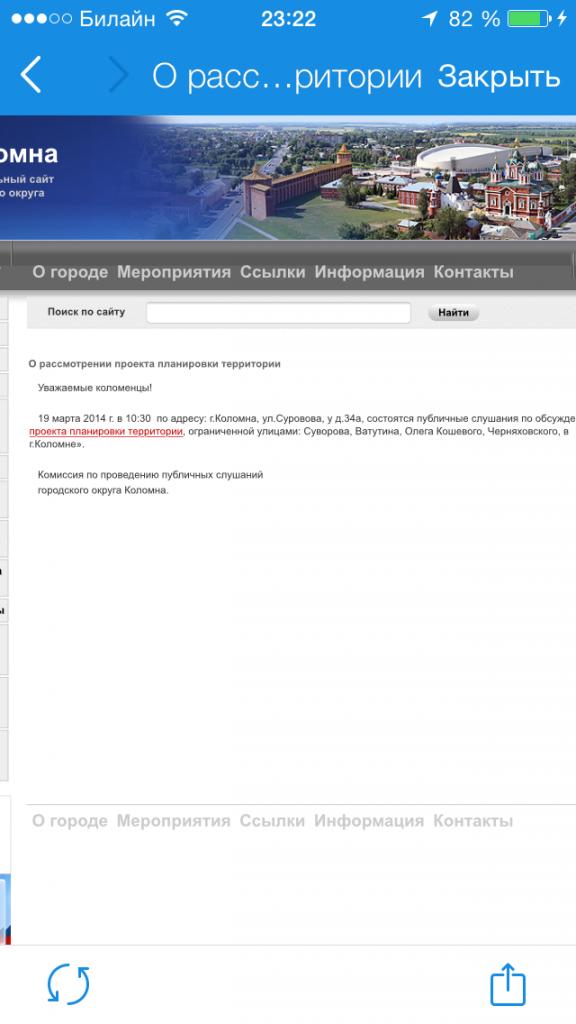
Task: Focus the site search input field
Action: [x=279, y=313]
